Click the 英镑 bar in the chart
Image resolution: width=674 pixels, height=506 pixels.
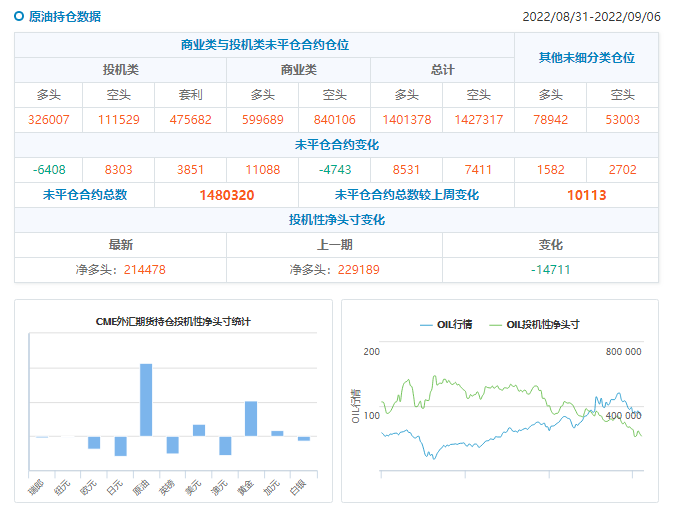(172, 445)
